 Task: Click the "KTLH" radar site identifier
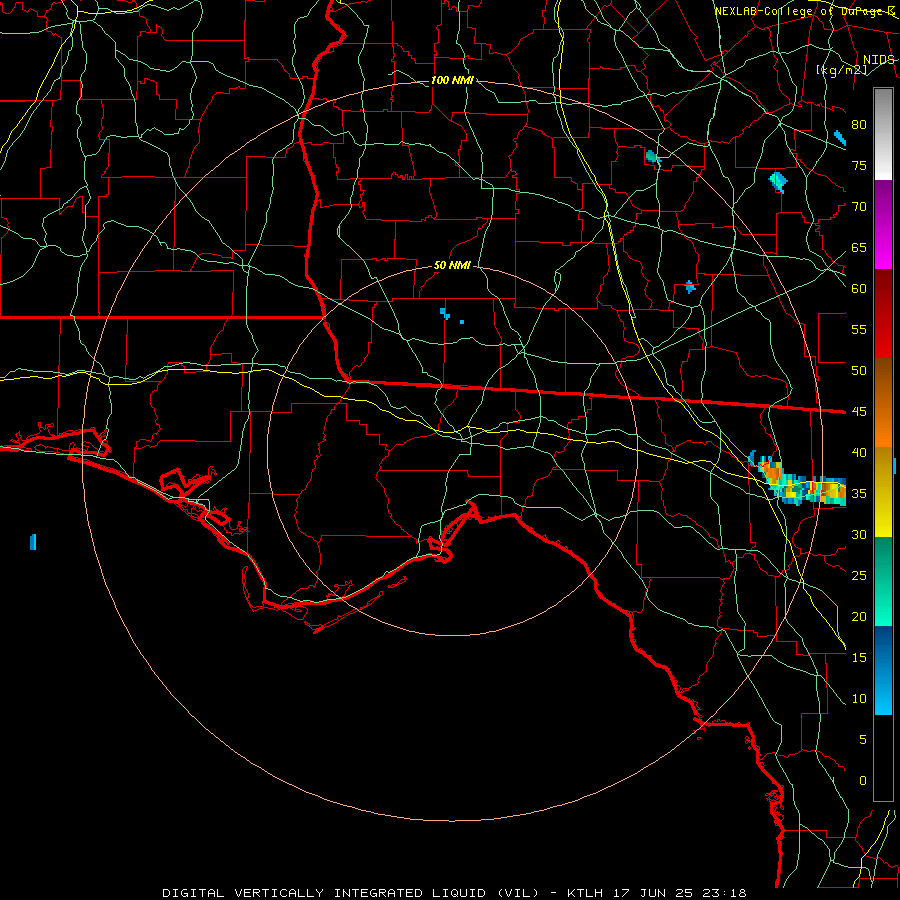point(584,893)
